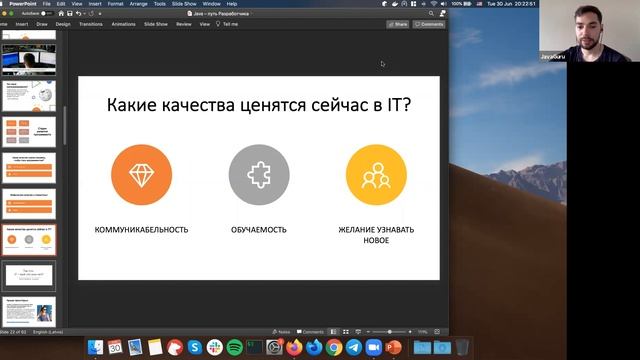The height and width of the screenshot is (360, 640).
Task: Click the Save disk icon
Action: coord(70,13)
